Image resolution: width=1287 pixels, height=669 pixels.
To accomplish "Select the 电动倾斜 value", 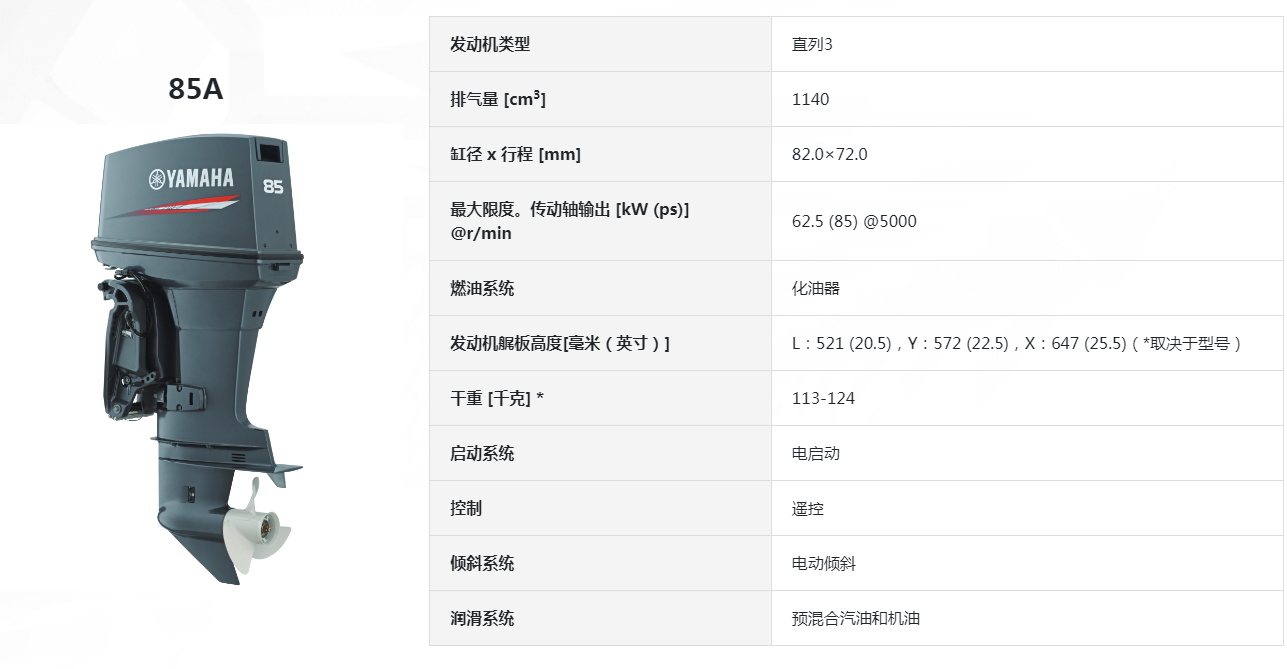I will 823,563.
